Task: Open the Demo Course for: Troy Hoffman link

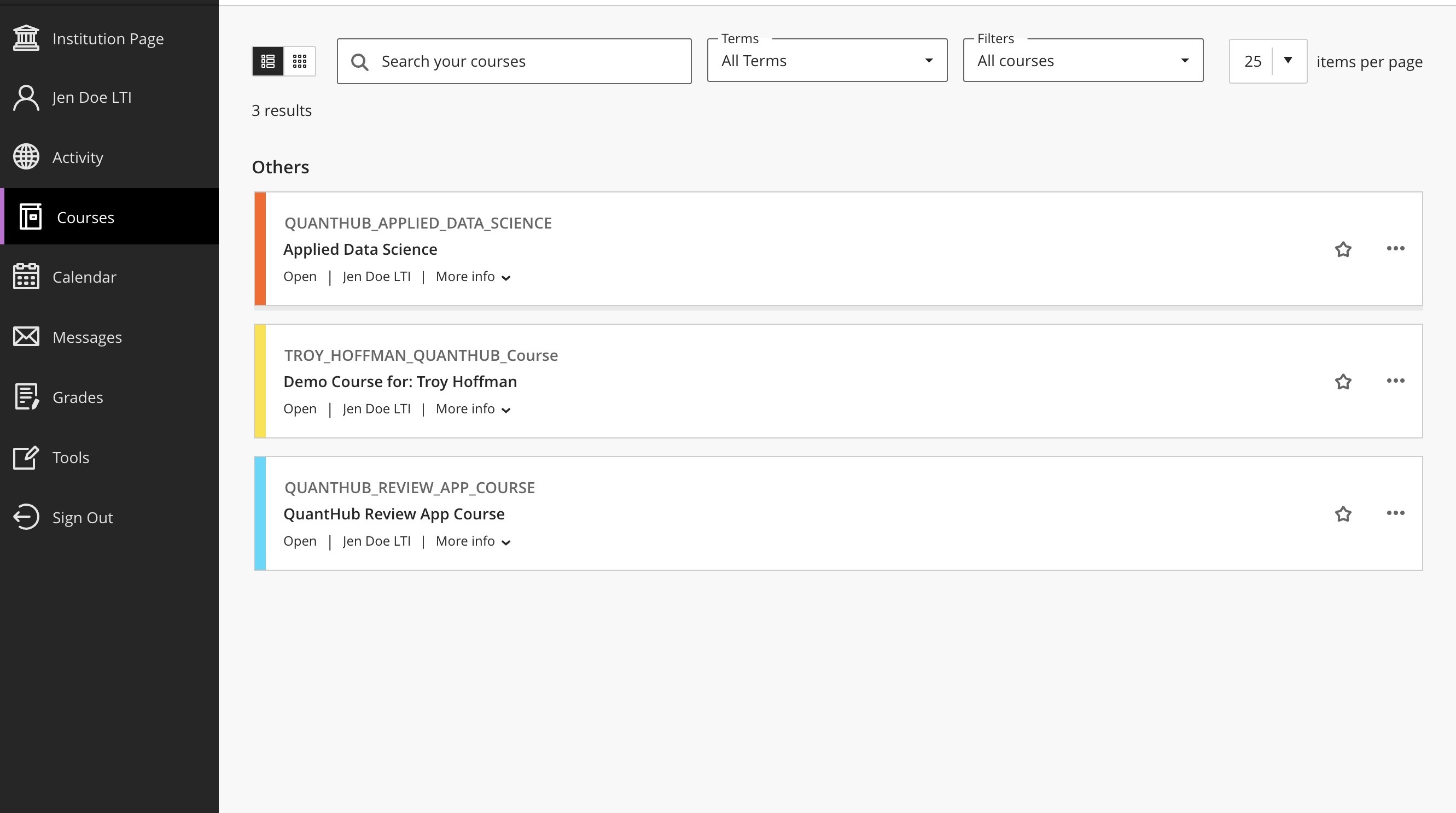Action: point(400,382)
